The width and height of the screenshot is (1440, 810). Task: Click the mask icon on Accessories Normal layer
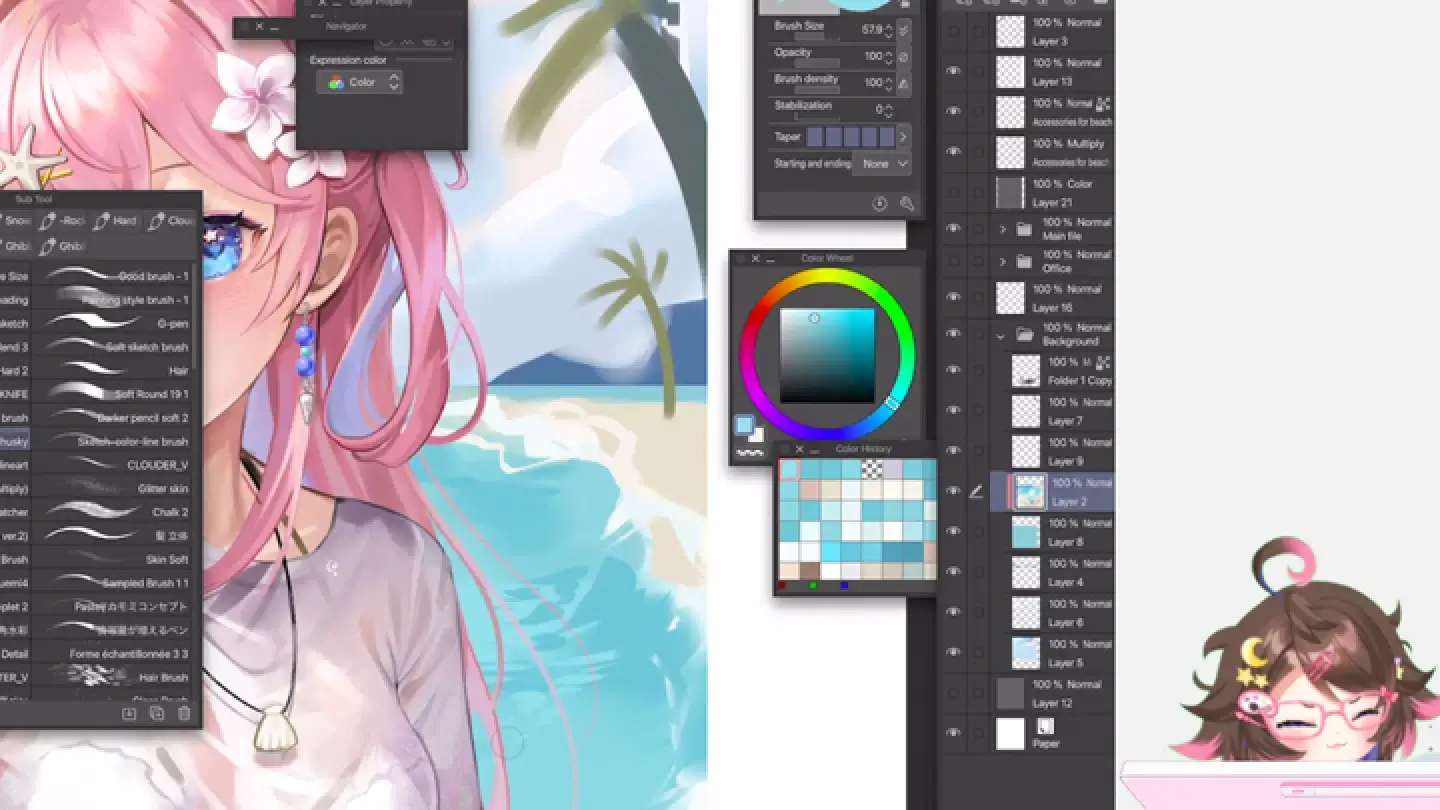pos(1103,103)
